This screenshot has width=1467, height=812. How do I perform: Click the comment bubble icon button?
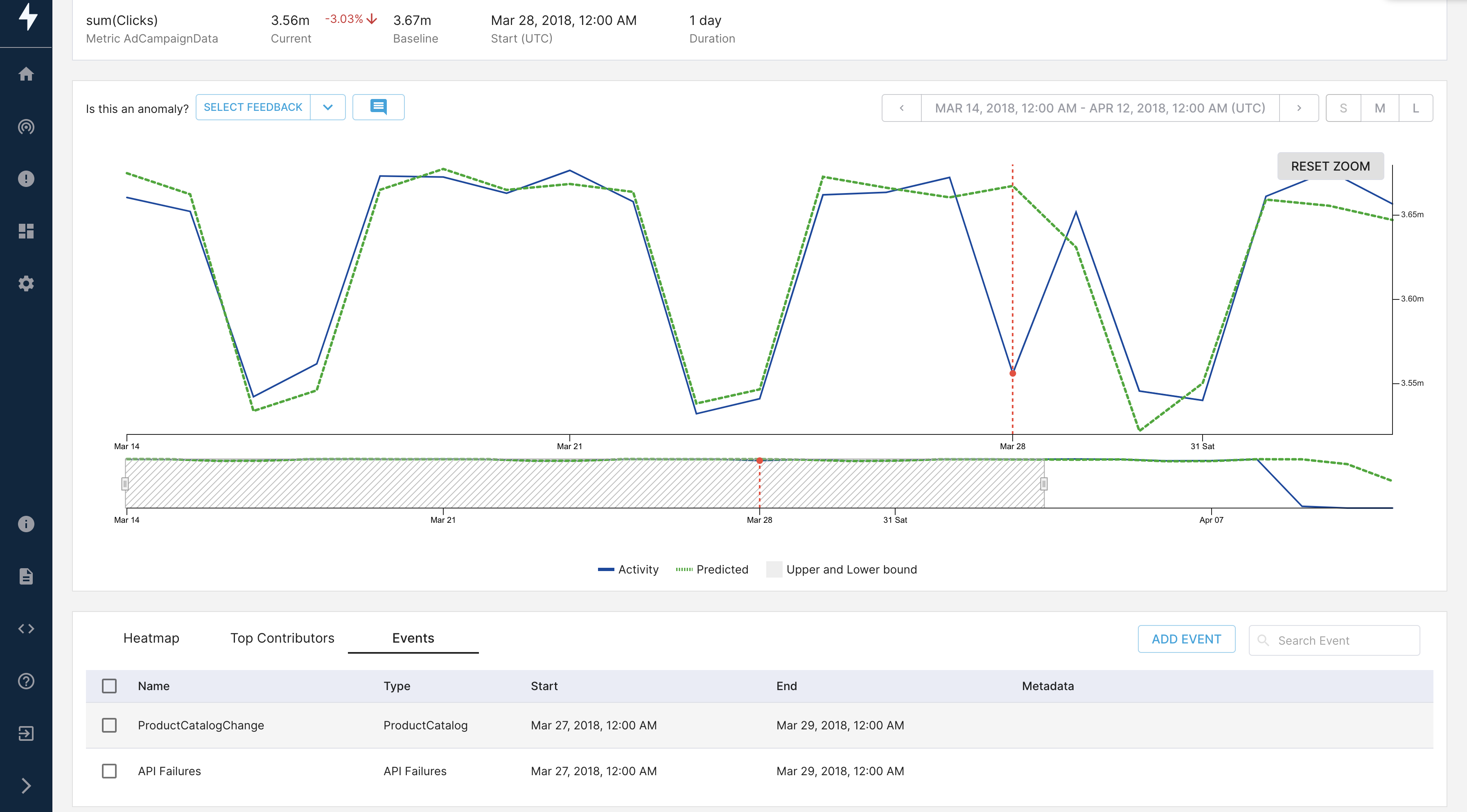click(x=378, y=107)
